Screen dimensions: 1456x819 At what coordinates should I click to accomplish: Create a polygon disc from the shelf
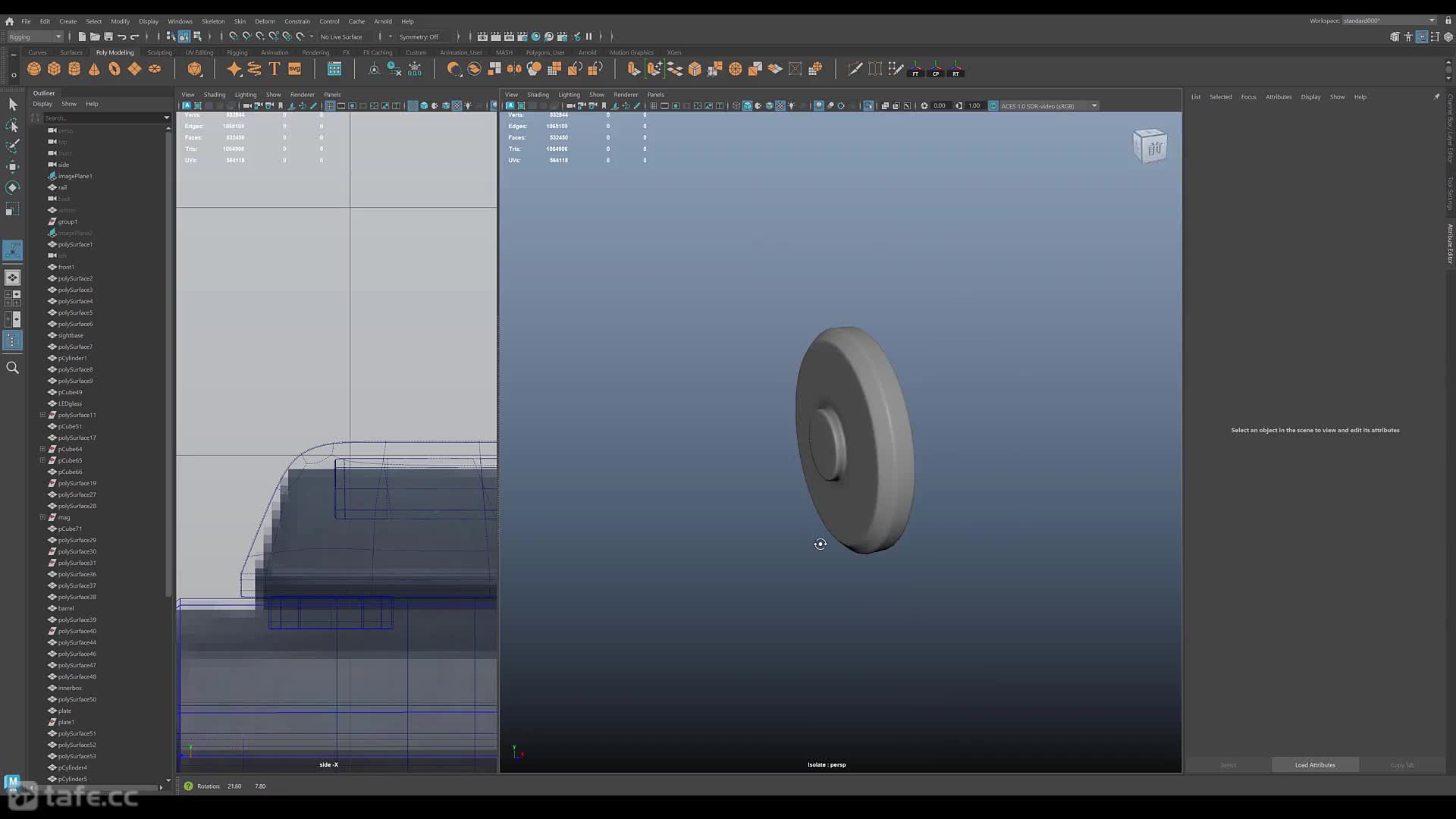155,69
